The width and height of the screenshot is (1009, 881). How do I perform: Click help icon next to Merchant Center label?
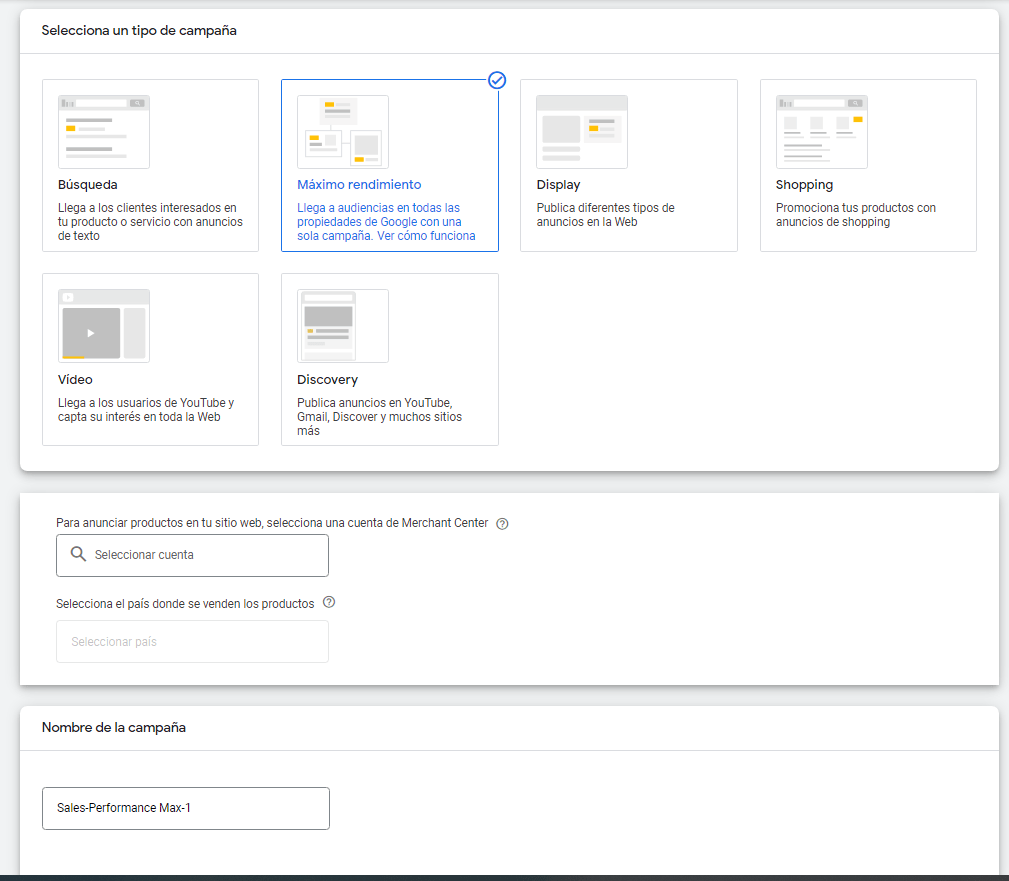(x=502, y=524)
